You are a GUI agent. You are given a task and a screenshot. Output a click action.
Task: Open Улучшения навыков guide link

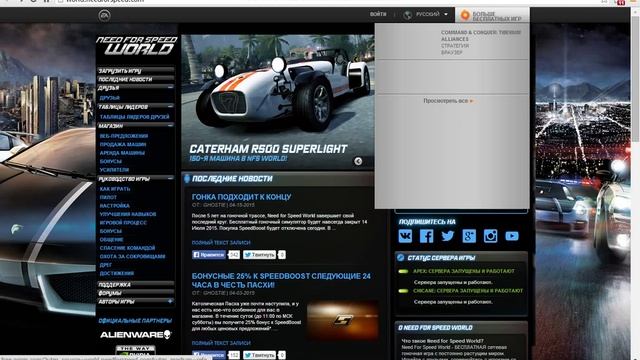tap(128, 214)
